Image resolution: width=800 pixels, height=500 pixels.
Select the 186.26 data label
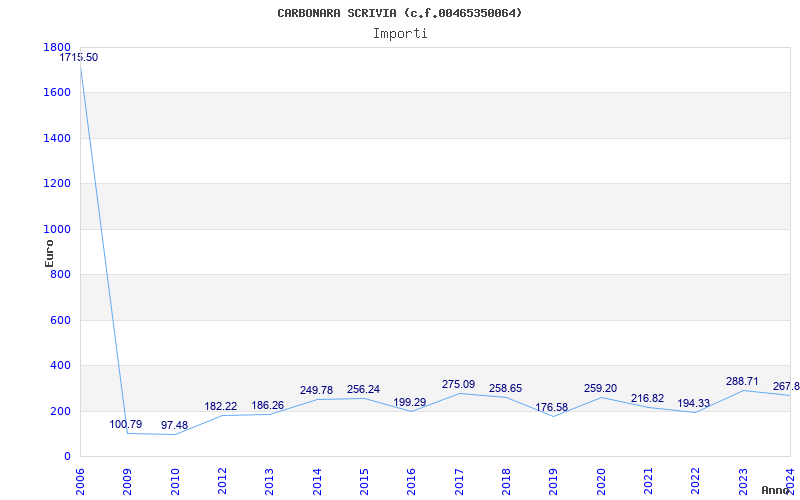coord(268,406)
